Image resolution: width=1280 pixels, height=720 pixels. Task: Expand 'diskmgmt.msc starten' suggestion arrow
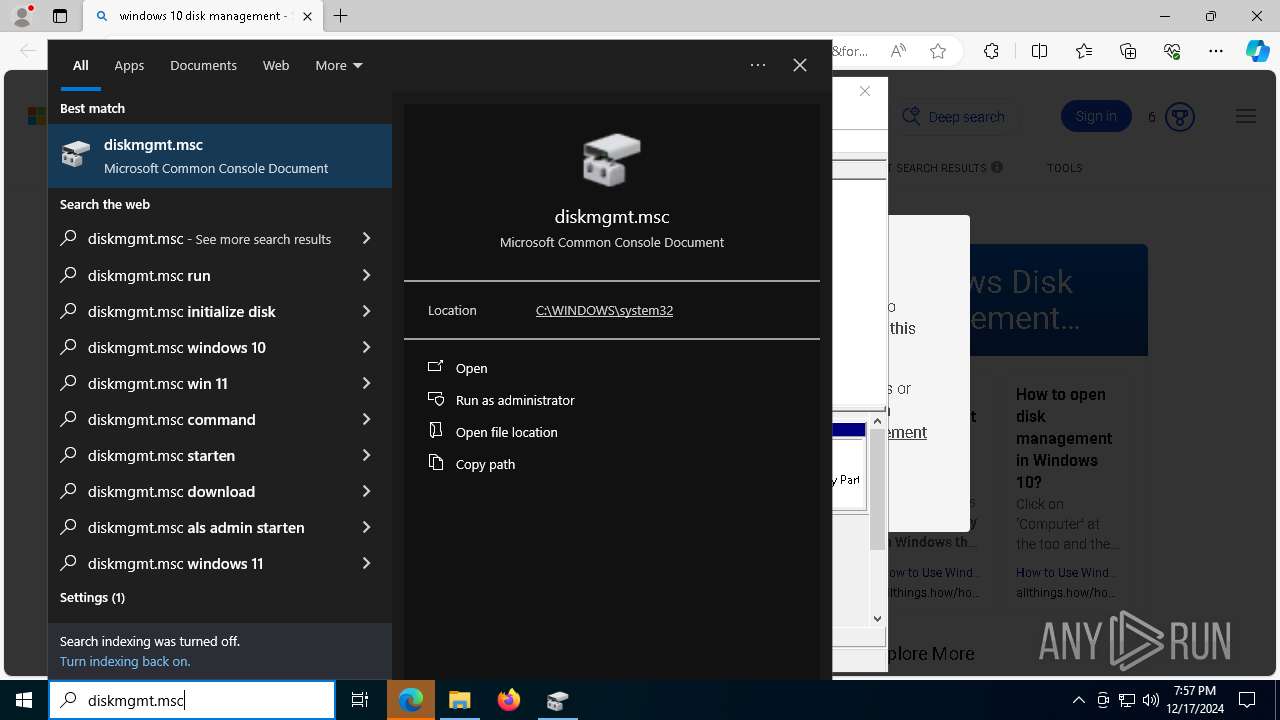[x=366, y=455]
